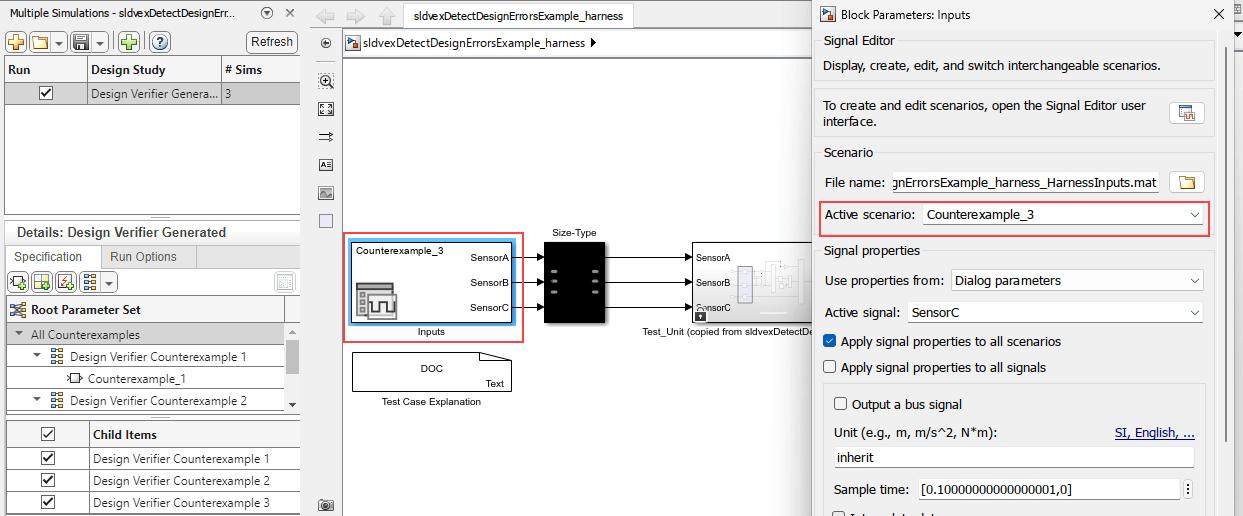Browse for scenario file with folder icon
The image size is (1243, 516).
pos(1186,182)
